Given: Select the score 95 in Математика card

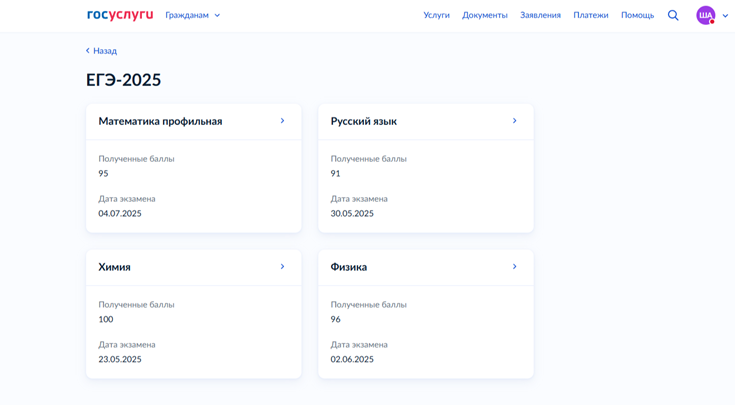Looking at the screenshot, I should pos(103,173).
